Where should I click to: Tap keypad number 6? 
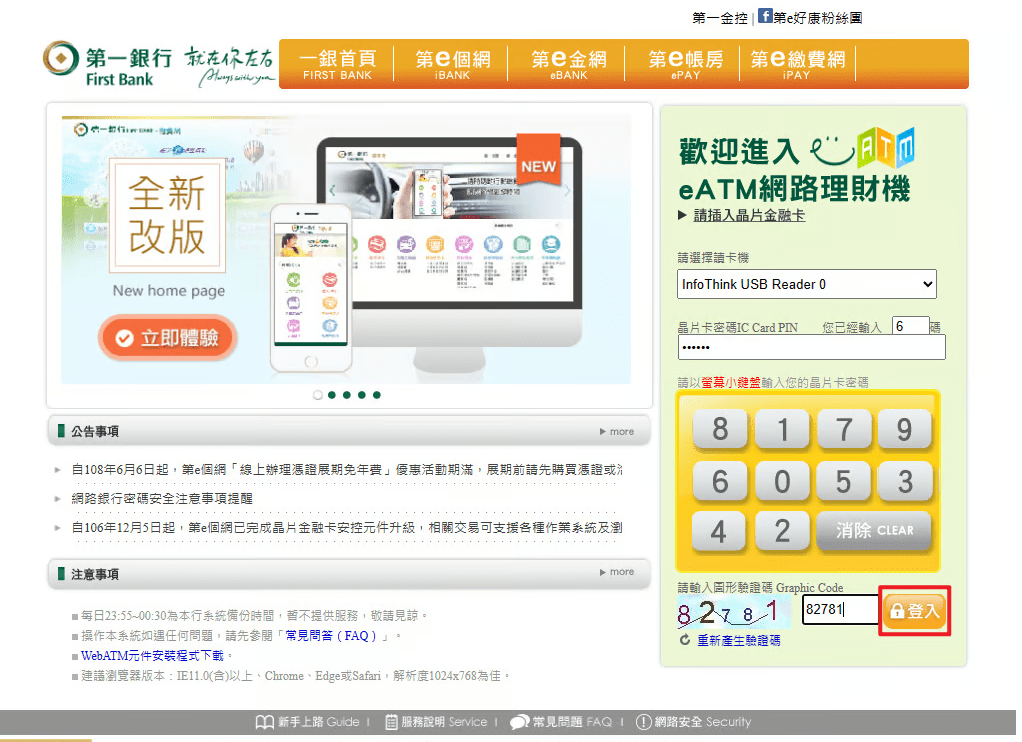click(x=720, y=482)
